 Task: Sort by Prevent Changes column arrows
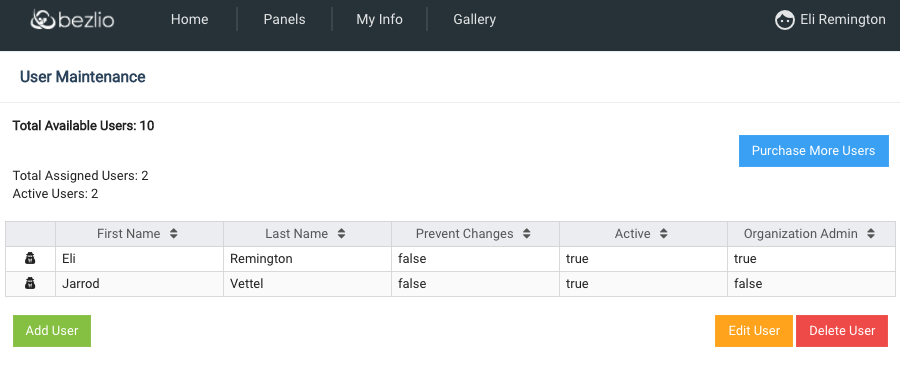click(526, 234)
